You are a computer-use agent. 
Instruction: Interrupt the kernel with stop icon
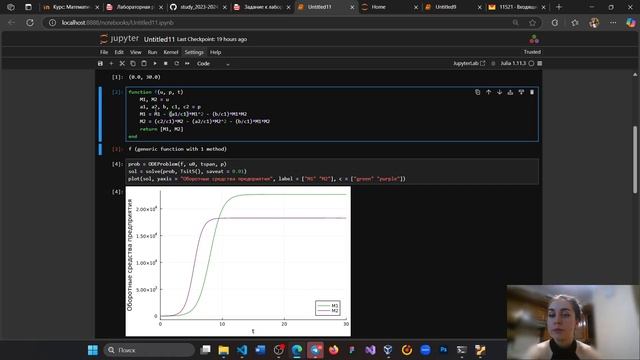(166, 64)
